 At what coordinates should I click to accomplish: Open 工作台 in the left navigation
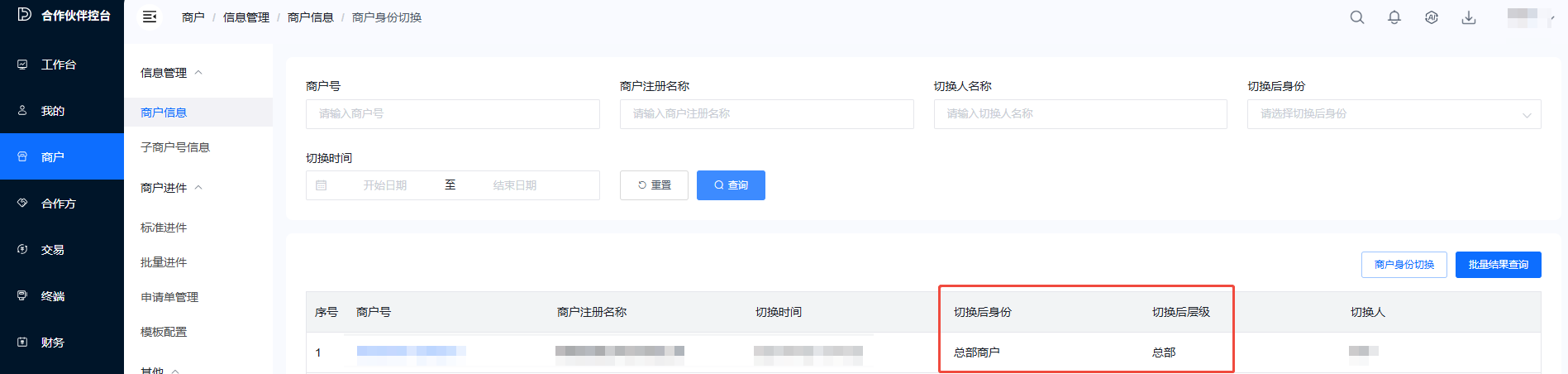click(x=58, y=65)
